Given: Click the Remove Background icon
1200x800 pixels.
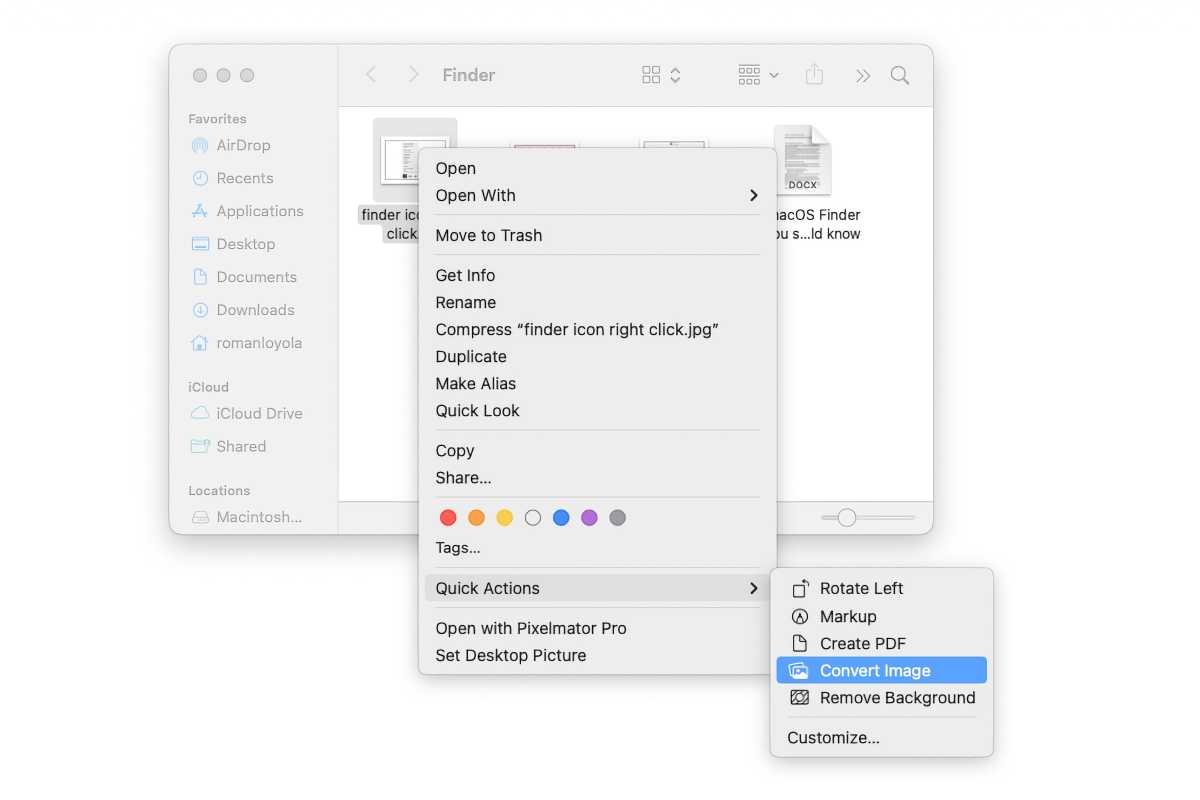Looking at the screenshot, I should [799, 698].
